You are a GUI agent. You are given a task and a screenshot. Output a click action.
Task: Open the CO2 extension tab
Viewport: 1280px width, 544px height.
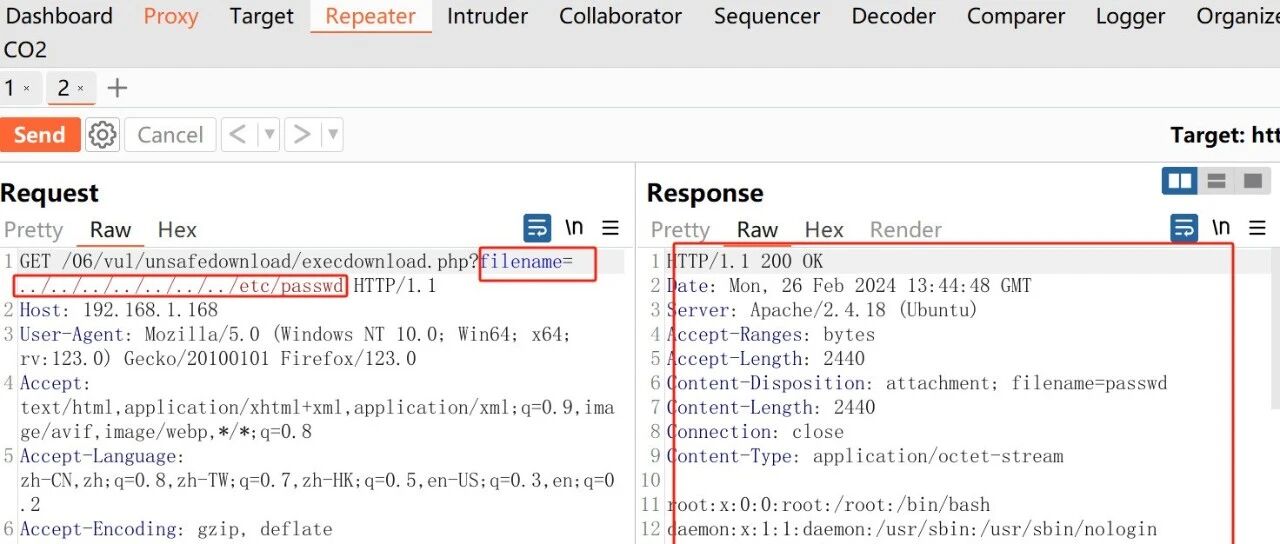(x=25, y=49)
